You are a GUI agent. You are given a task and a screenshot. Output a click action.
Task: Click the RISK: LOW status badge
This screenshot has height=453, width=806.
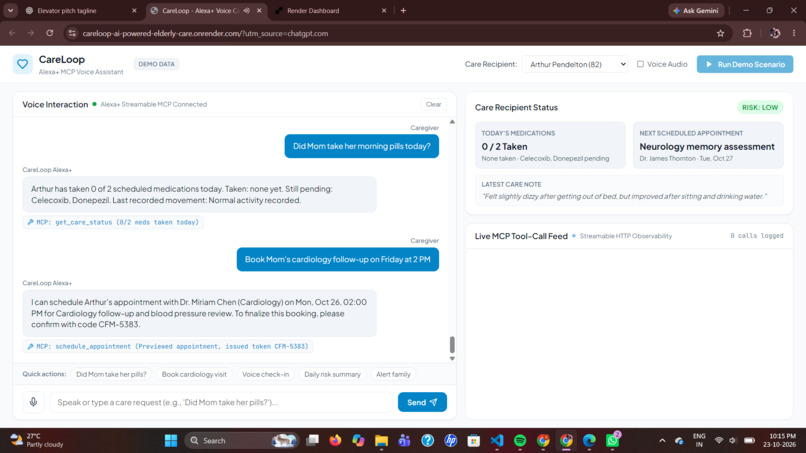[x=760, y=107]
